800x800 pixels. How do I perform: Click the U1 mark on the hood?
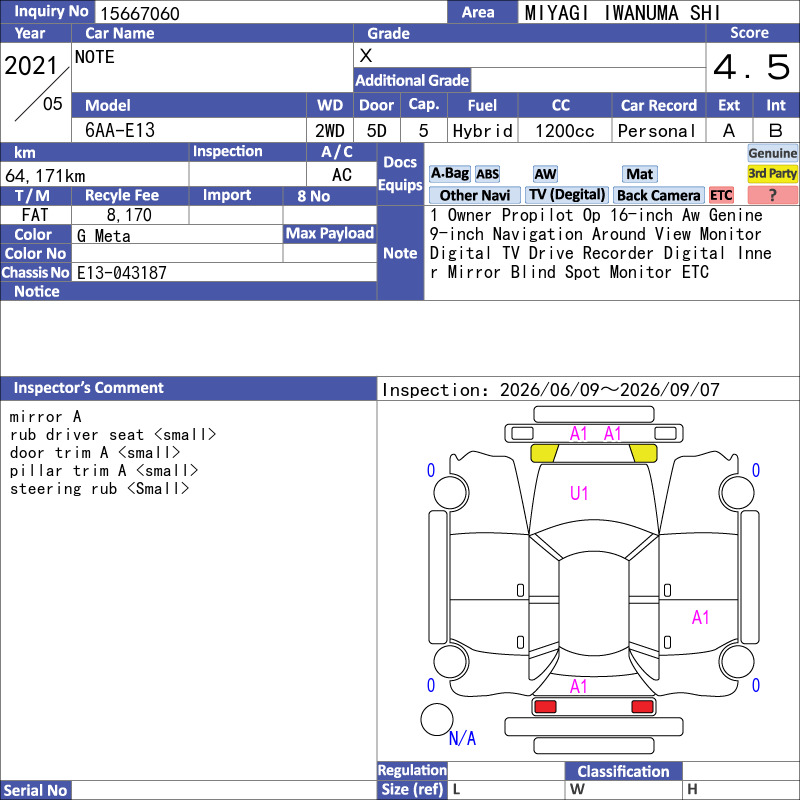579,493
